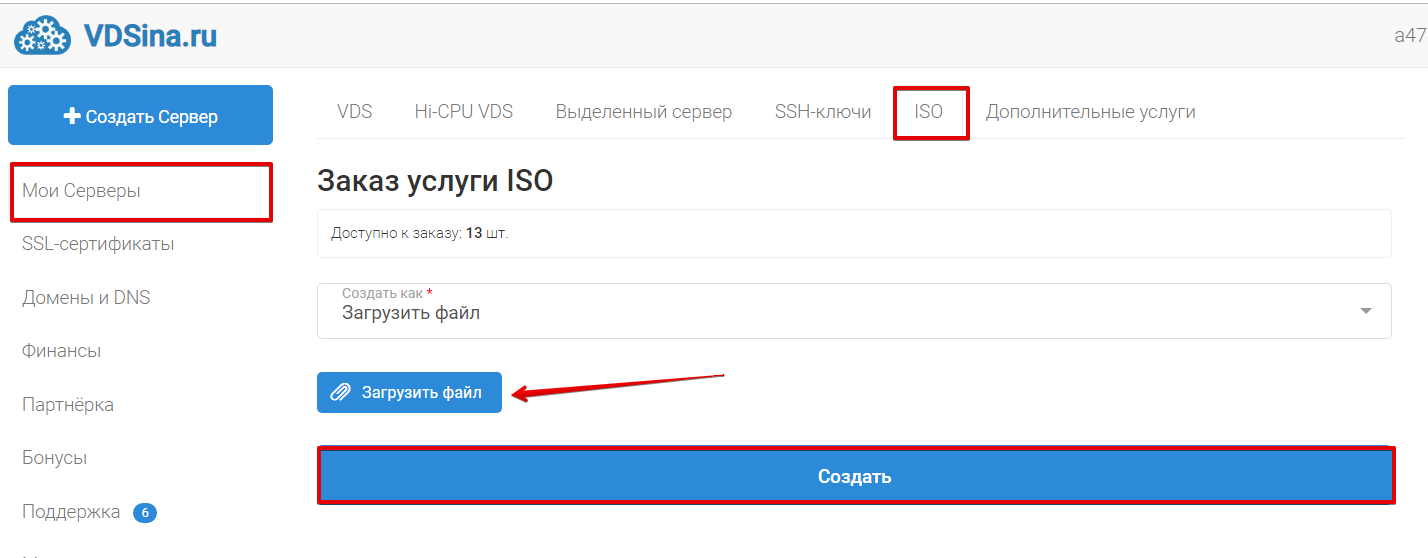Click the paperclip icon on upload button
This screenshot has height=558, width=1428.
coord(341,393)
